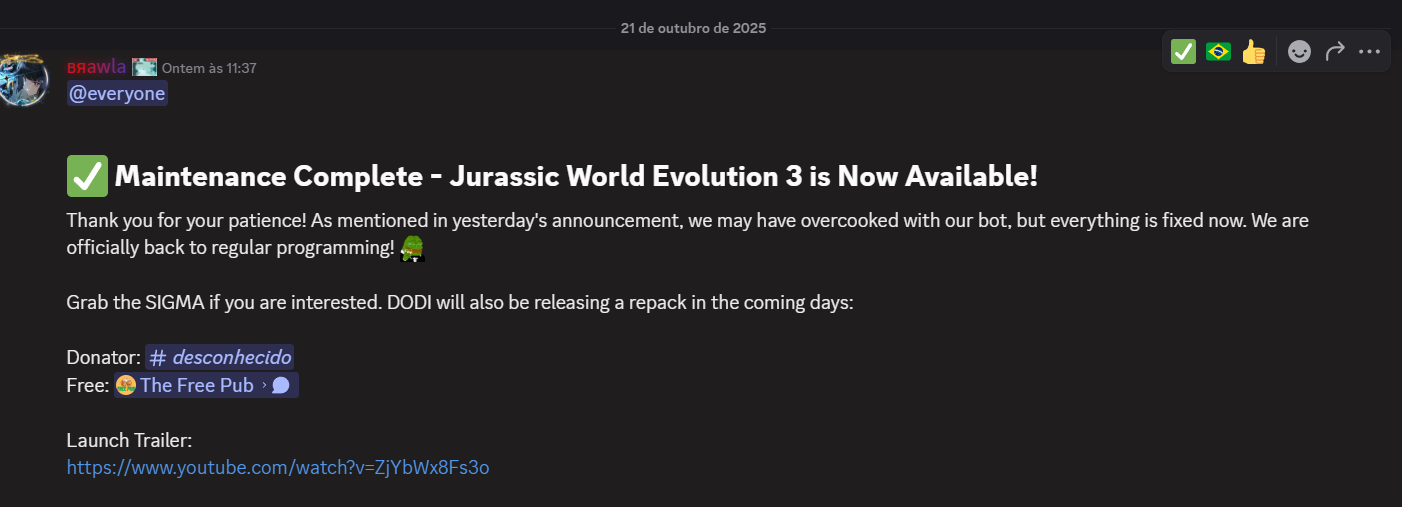Open the three-dot more options menu
The image size is (1402, 507).
(x=1369, y=51)
